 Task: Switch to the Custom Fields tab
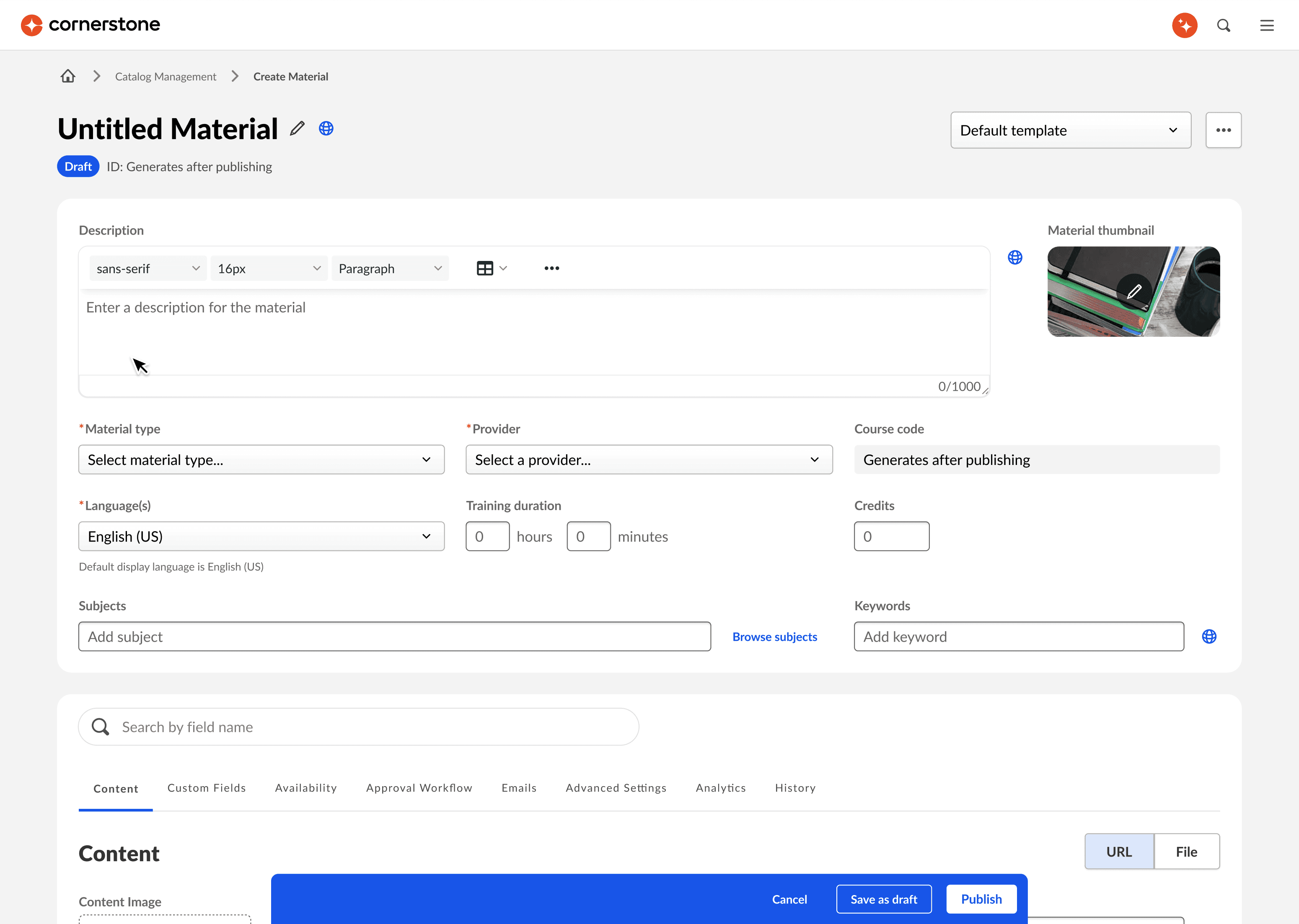click(207, 788)
